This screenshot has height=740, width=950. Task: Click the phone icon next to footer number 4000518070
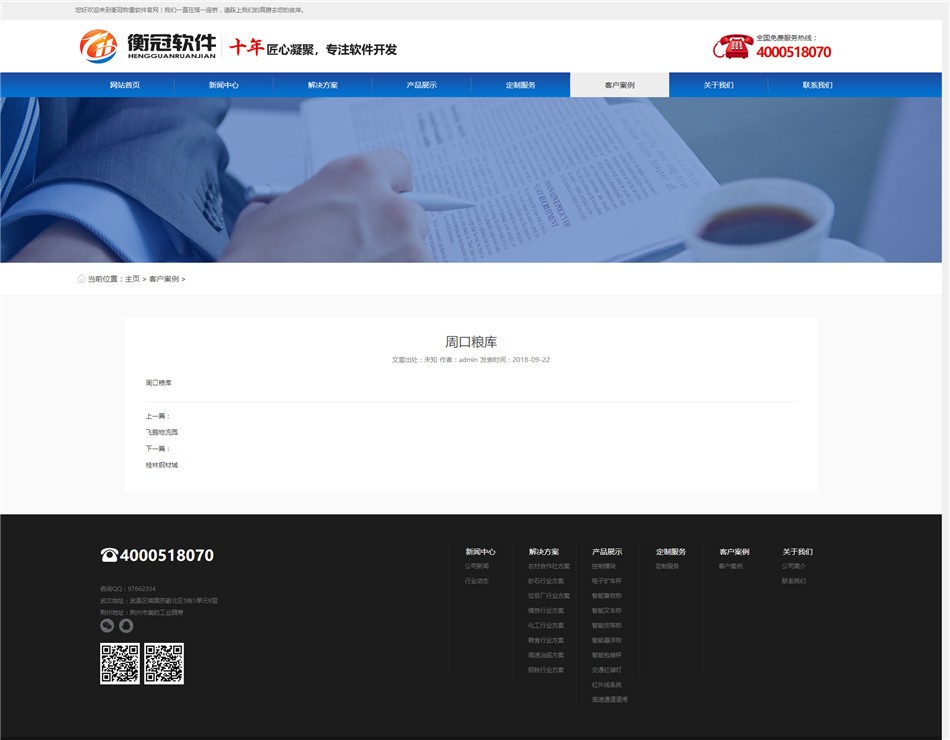[108, 554]
